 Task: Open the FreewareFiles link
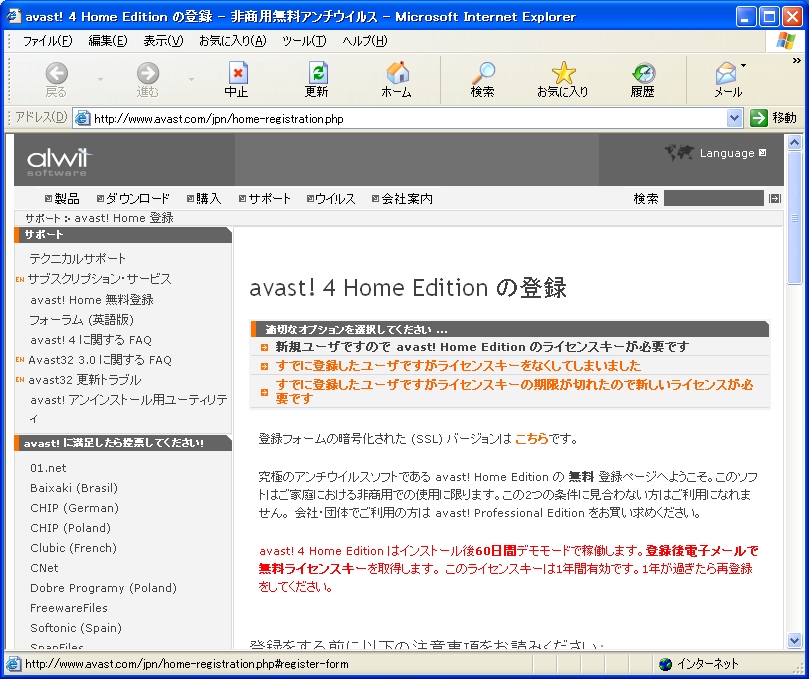click(69, 608)
